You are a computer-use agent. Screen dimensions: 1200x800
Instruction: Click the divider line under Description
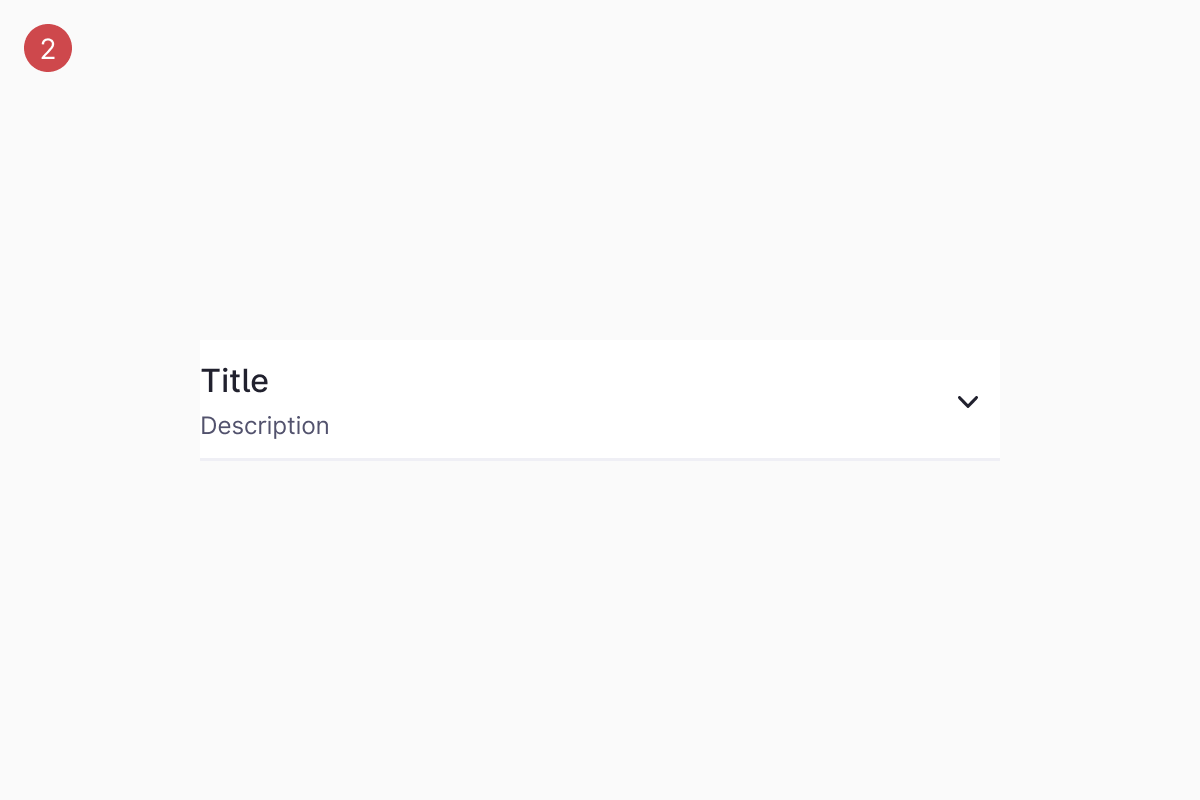pos(600,459)
